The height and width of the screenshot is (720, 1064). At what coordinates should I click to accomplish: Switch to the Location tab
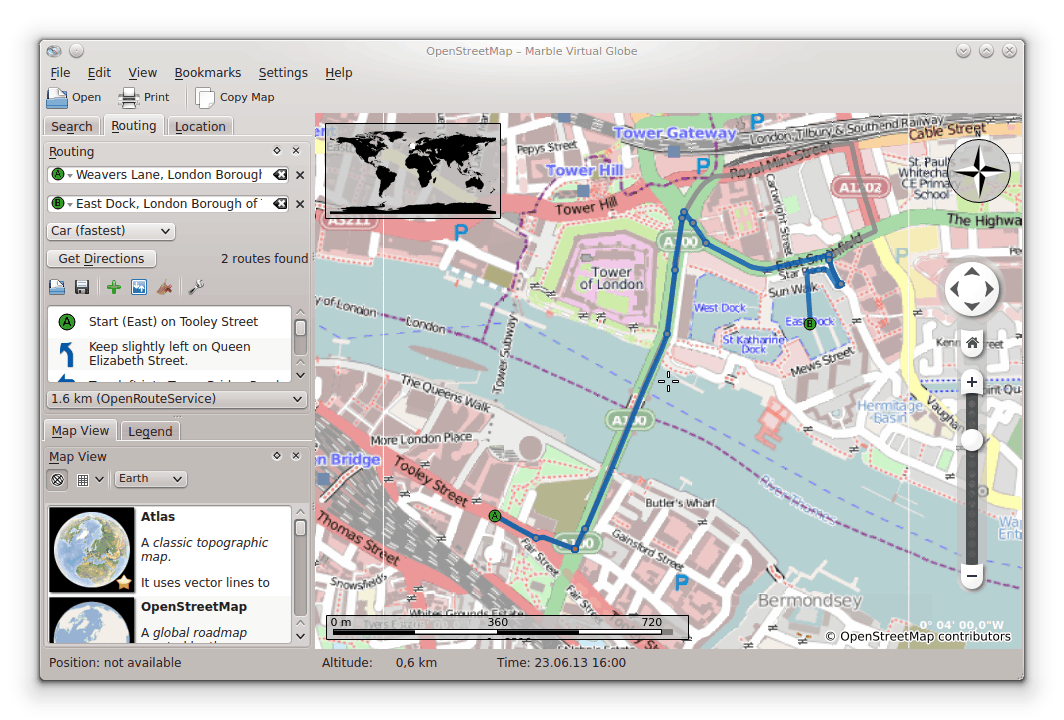click(200, 127)
